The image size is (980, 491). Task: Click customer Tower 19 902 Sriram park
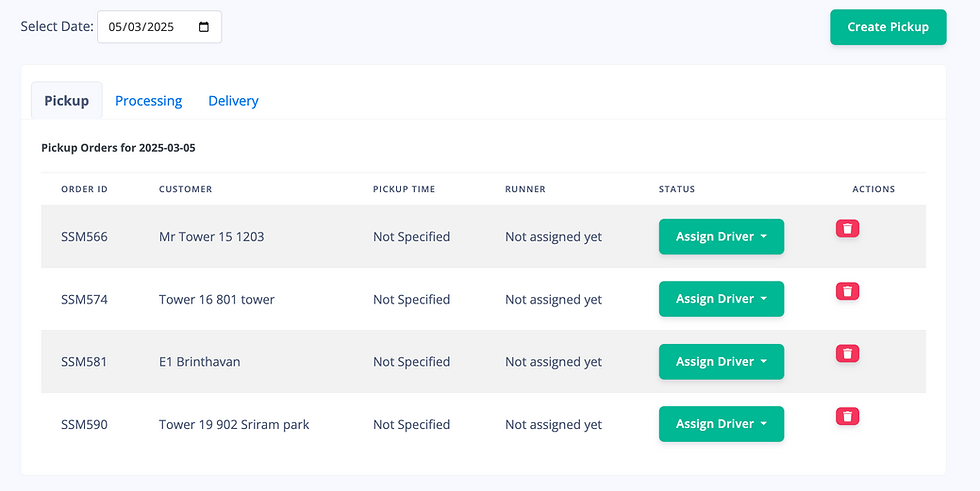pos(234,424)
